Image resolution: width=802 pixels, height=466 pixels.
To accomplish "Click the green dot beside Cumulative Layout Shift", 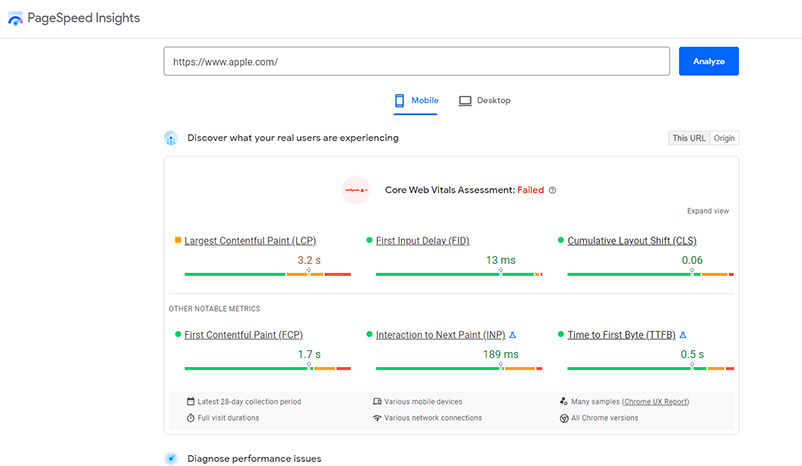I will [x=561, y=240].
